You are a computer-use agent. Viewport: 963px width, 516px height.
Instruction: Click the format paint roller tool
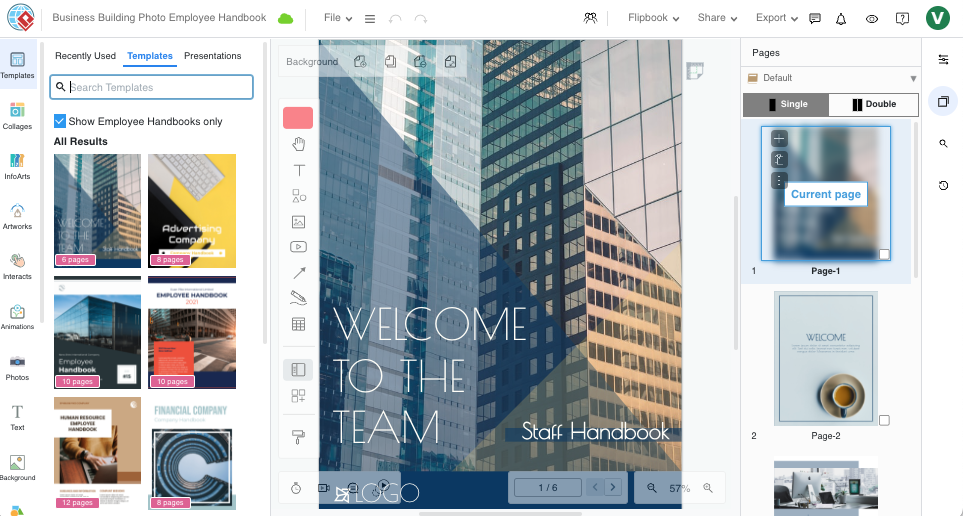point(298,436)
